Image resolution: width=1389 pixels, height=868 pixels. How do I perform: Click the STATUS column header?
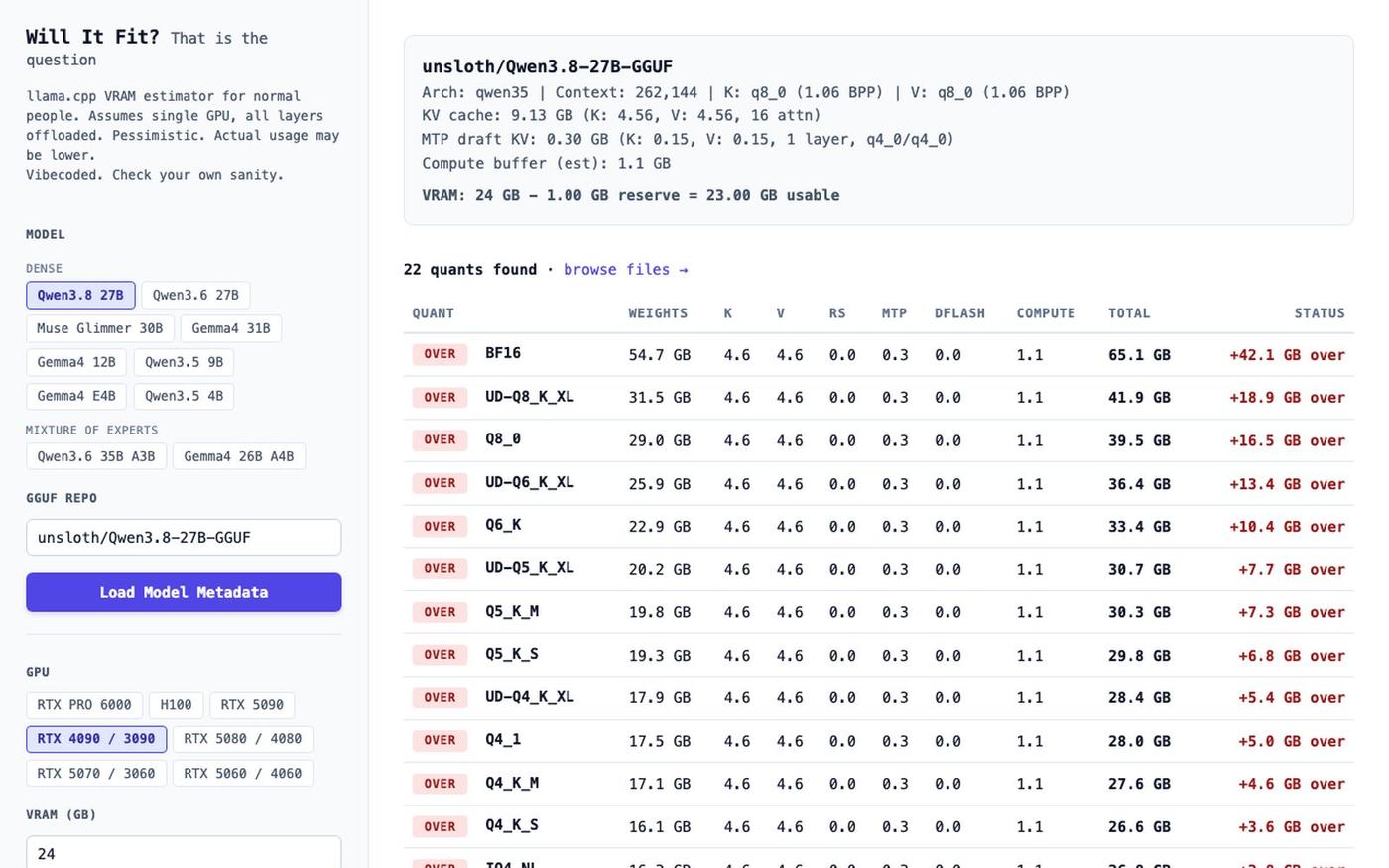point(1320,313)
